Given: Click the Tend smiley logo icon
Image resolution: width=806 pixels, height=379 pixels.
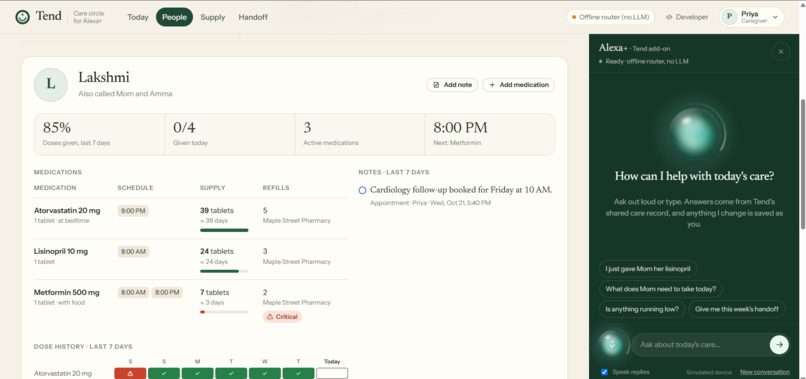Looking at the screenshot, I should [23, 17].
